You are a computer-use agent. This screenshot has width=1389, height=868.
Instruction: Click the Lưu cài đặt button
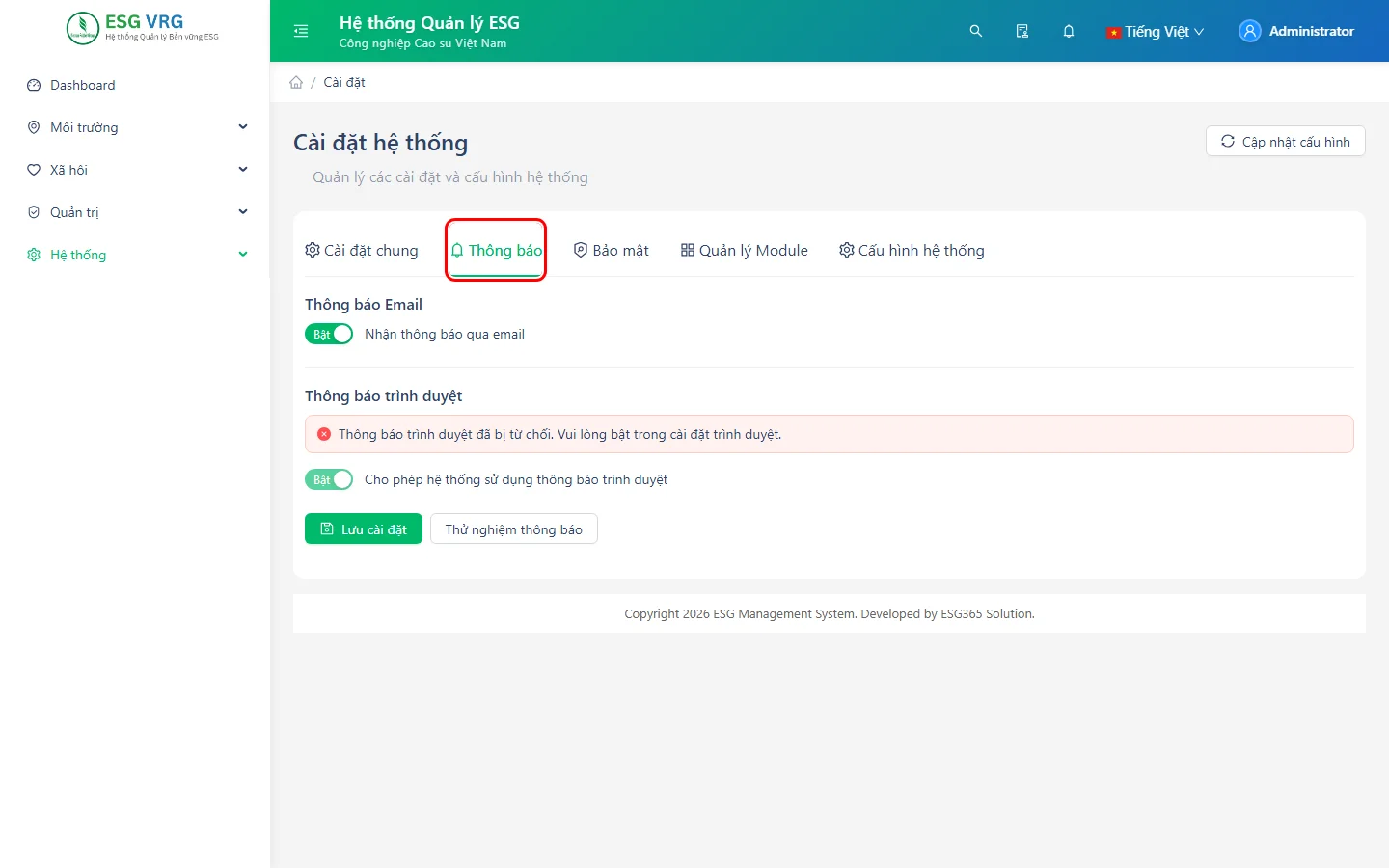(x=364, y=529)
